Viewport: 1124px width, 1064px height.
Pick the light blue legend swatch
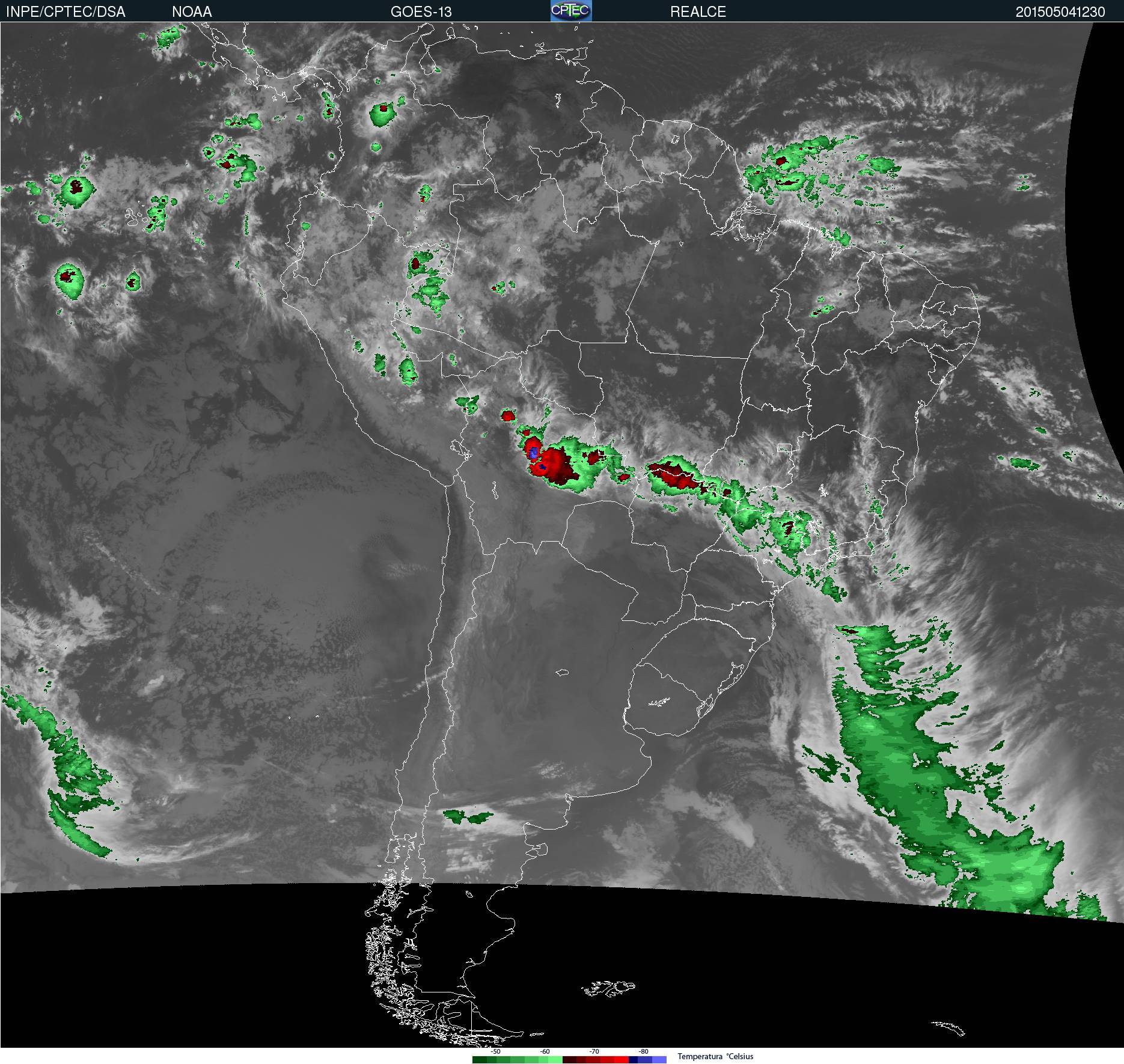pos(659,1060)
